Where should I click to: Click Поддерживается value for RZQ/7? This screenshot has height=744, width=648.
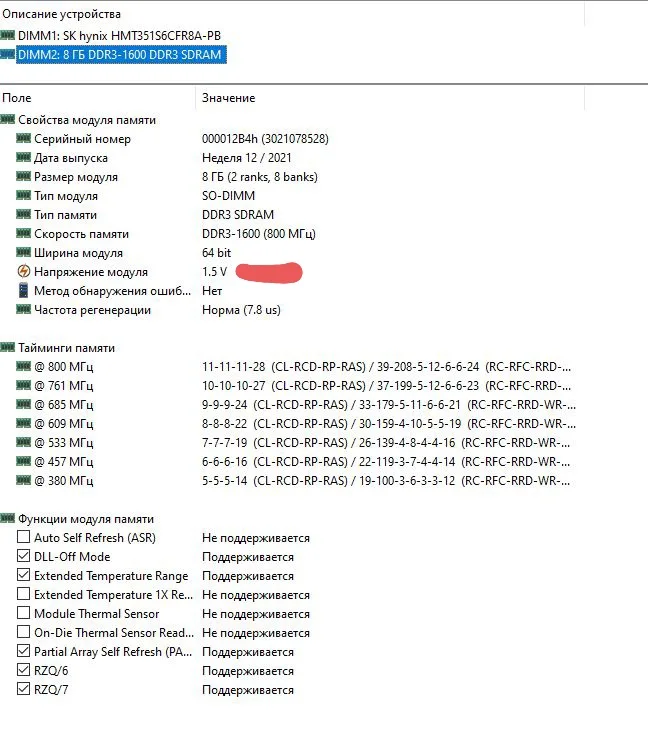[x=248, y=689]
